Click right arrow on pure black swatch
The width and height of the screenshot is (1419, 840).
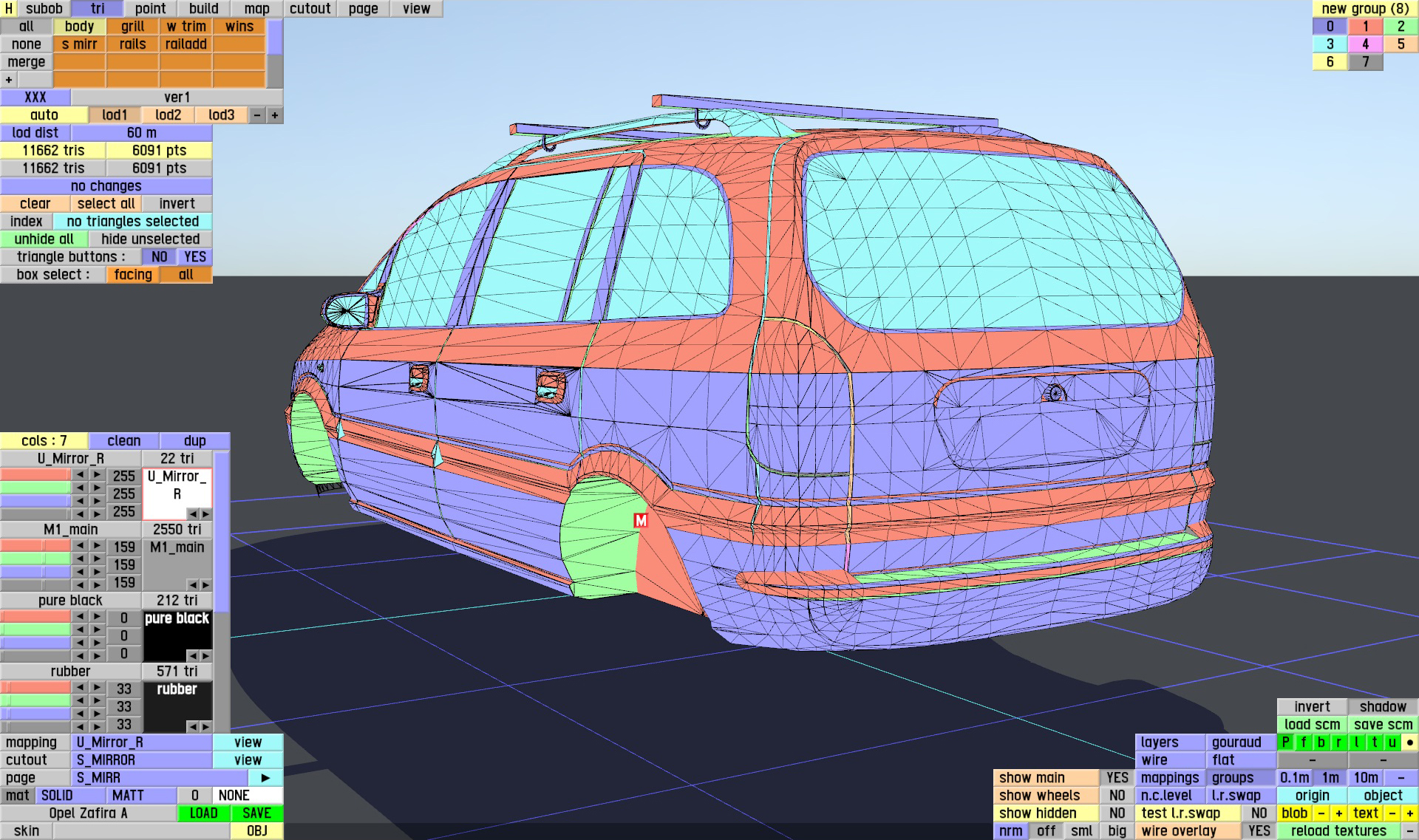[x=205, y=655]
